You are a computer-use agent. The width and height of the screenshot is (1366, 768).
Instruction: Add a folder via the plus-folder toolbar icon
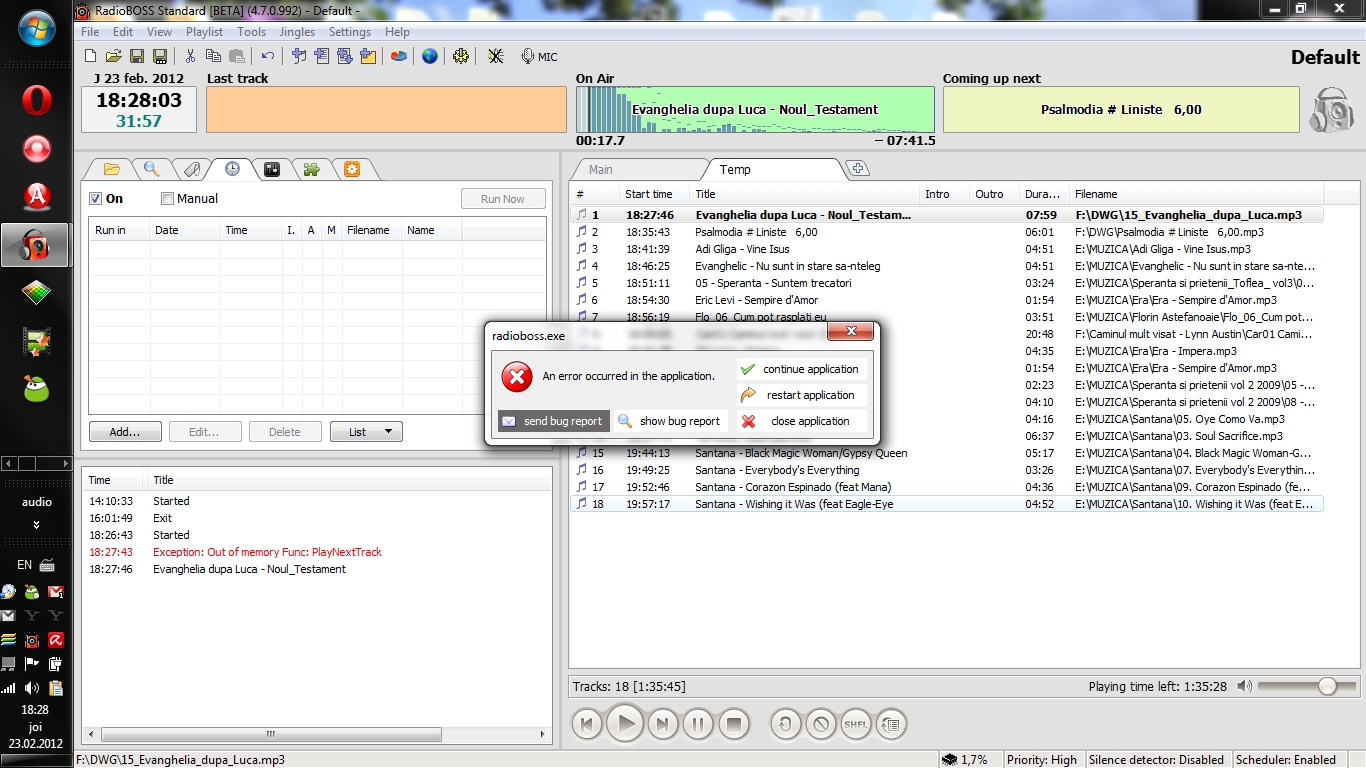click(367, 56)
